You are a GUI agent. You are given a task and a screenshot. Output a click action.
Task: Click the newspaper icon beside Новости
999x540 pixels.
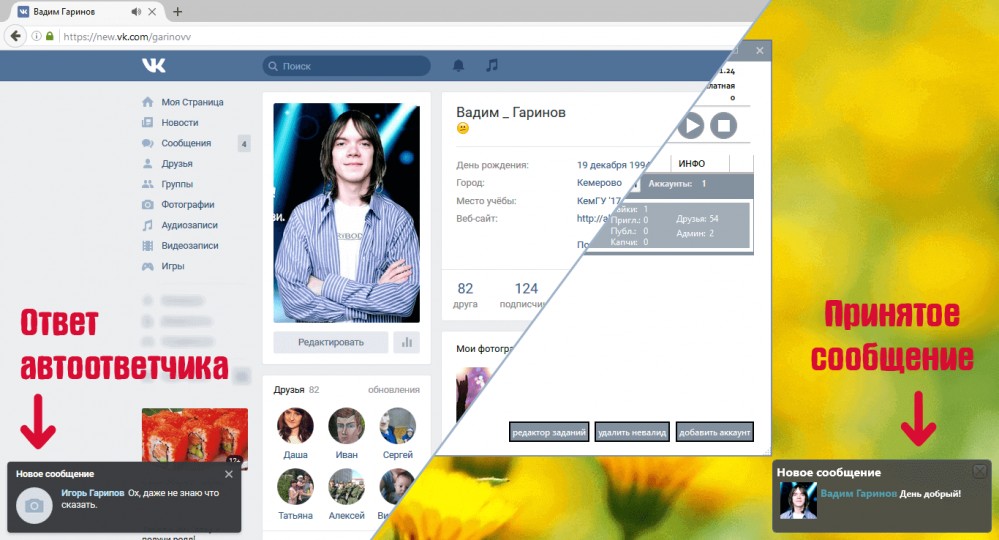click(148, 122)
